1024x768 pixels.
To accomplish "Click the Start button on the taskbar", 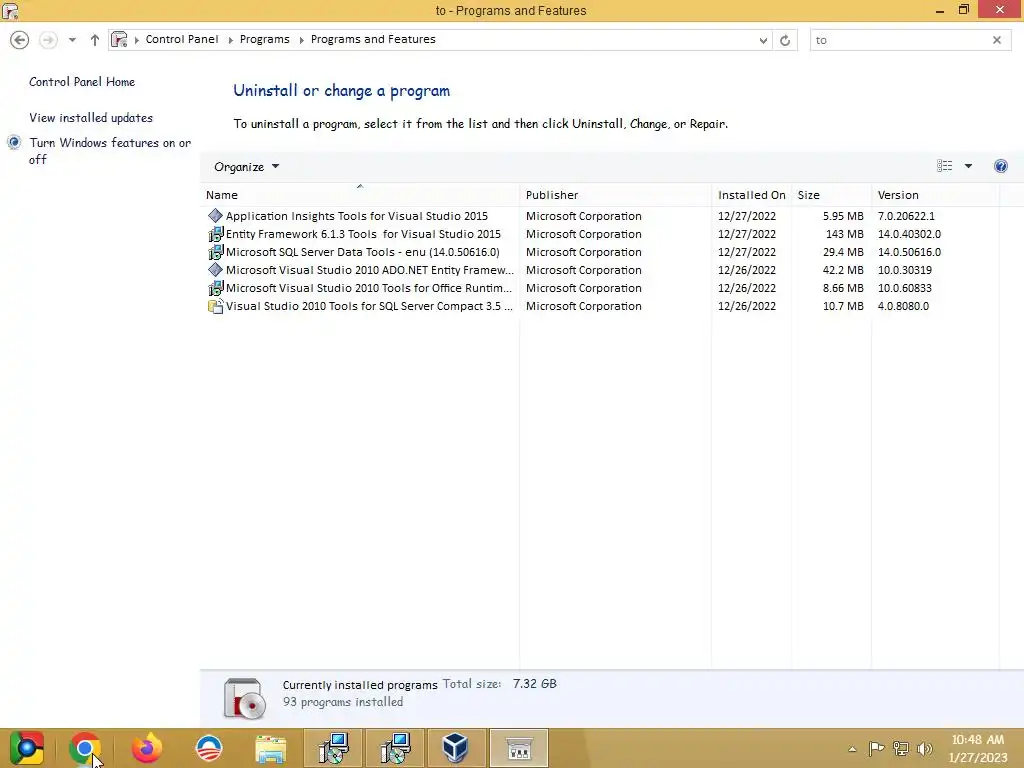I will 27,748.
